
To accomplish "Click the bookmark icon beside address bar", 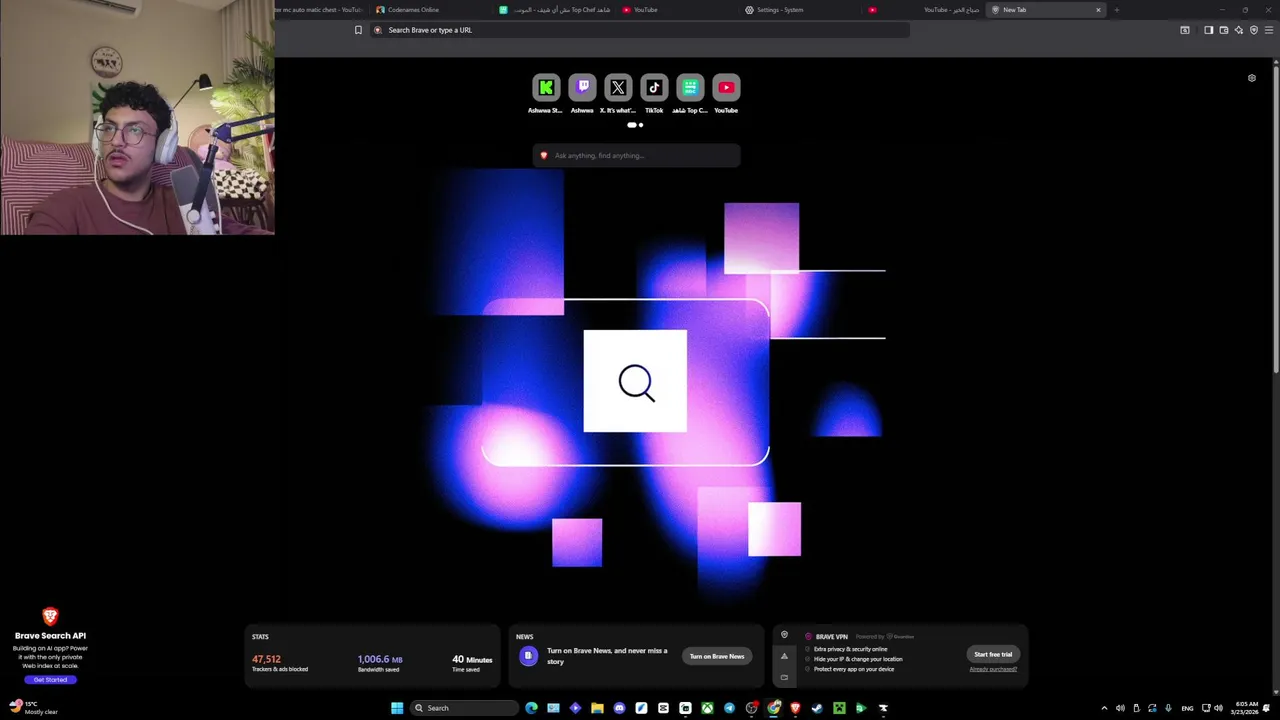I will [x=358, y=30].
